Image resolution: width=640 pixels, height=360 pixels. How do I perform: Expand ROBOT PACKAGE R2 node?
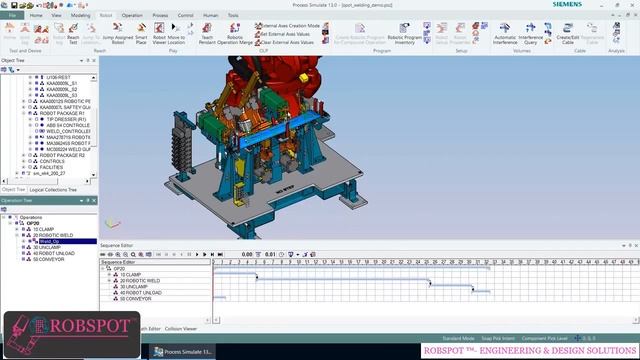point(24,156)
